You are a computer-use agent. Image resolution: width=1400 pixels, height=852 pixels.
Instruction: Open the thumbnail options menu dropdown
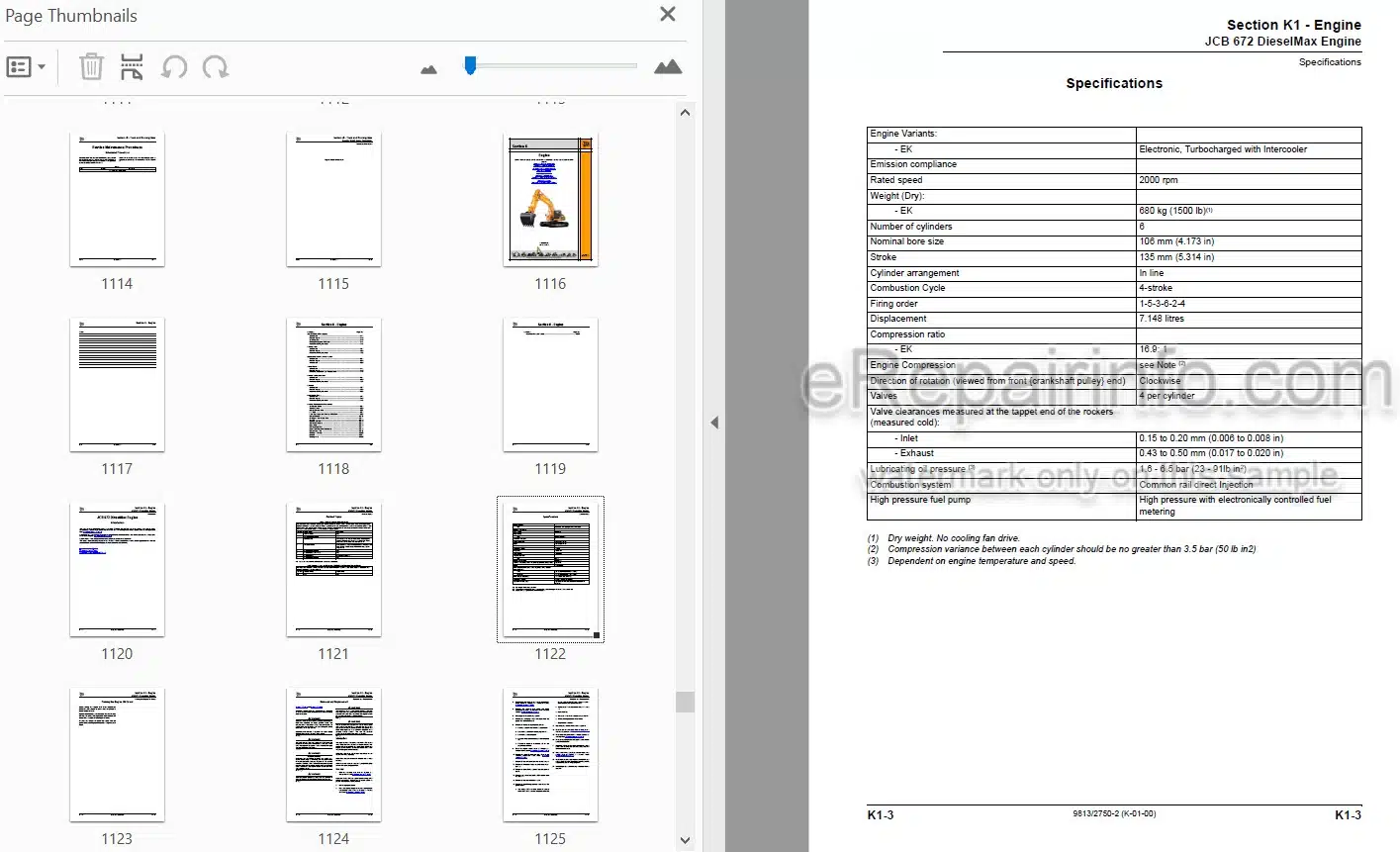click(27, 67)
